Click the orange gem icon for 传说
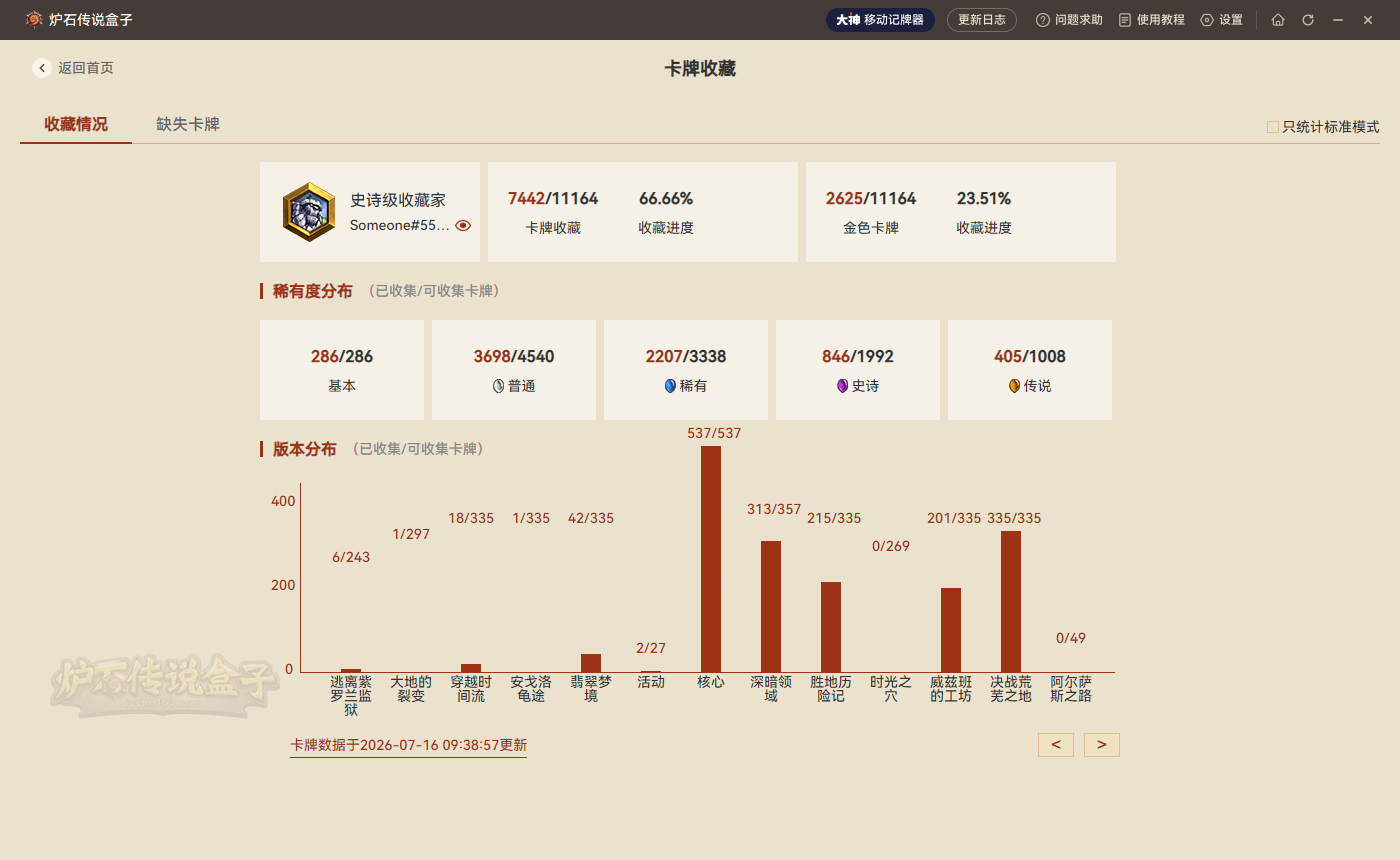Viewport: 1400px width, 860px height. click(x=1014, y=386)
